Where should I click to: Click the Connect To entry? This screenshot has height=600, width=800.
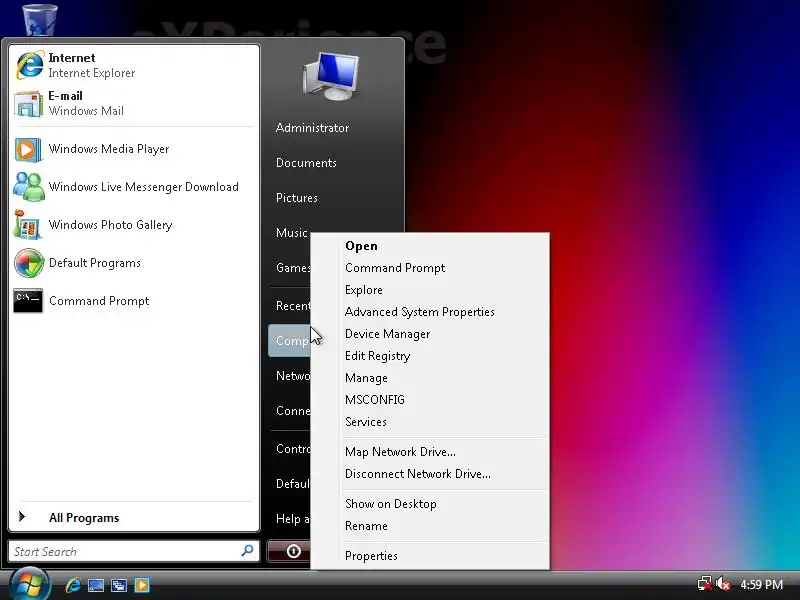coord(292,411)
